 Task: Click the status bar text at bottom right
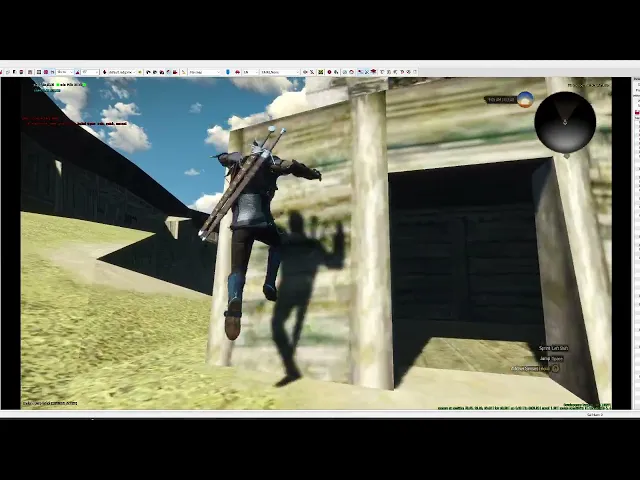pos(595,415)
